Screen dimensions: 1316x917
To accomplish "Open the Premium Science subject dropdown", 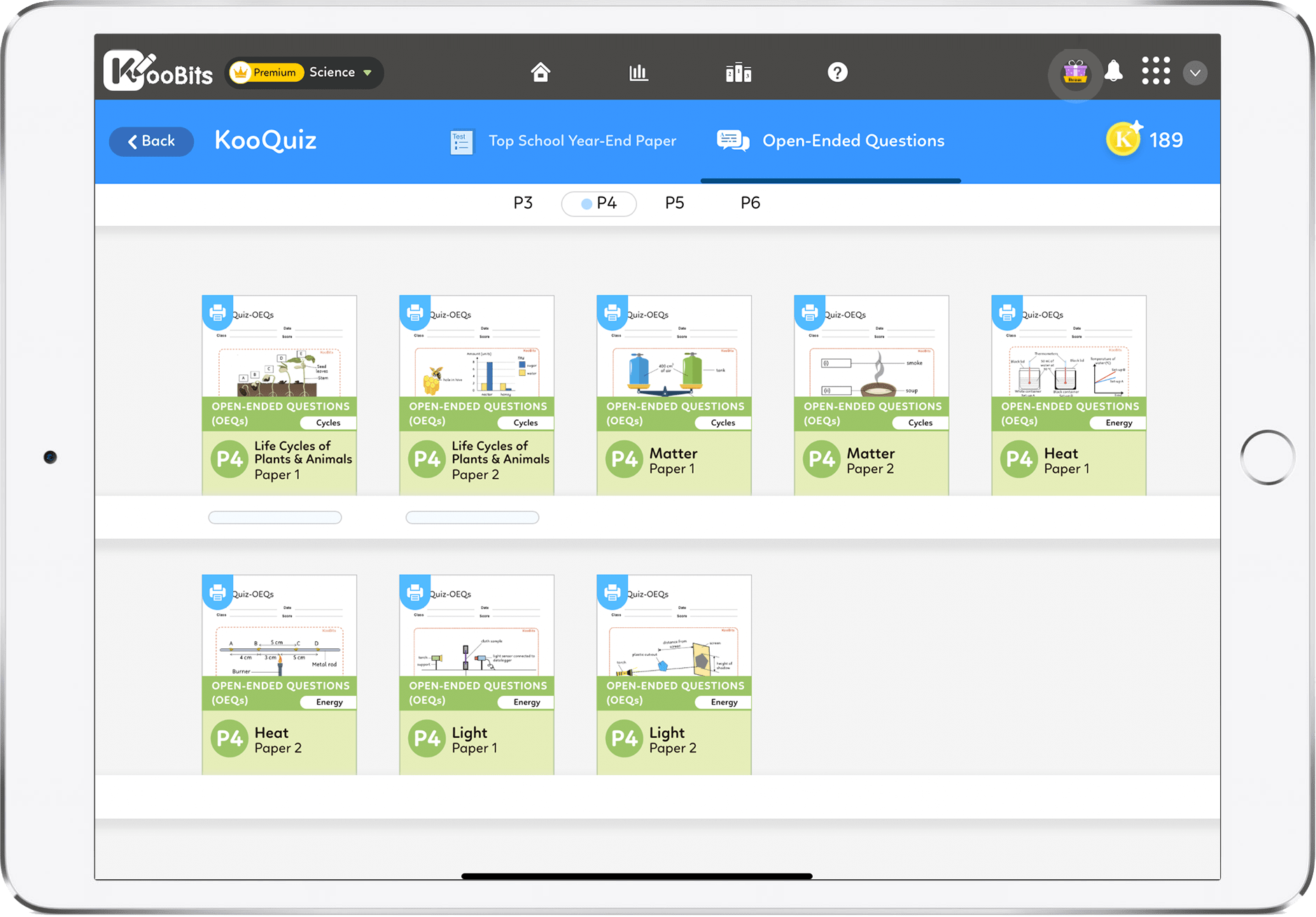I will (x=304, y=72).
